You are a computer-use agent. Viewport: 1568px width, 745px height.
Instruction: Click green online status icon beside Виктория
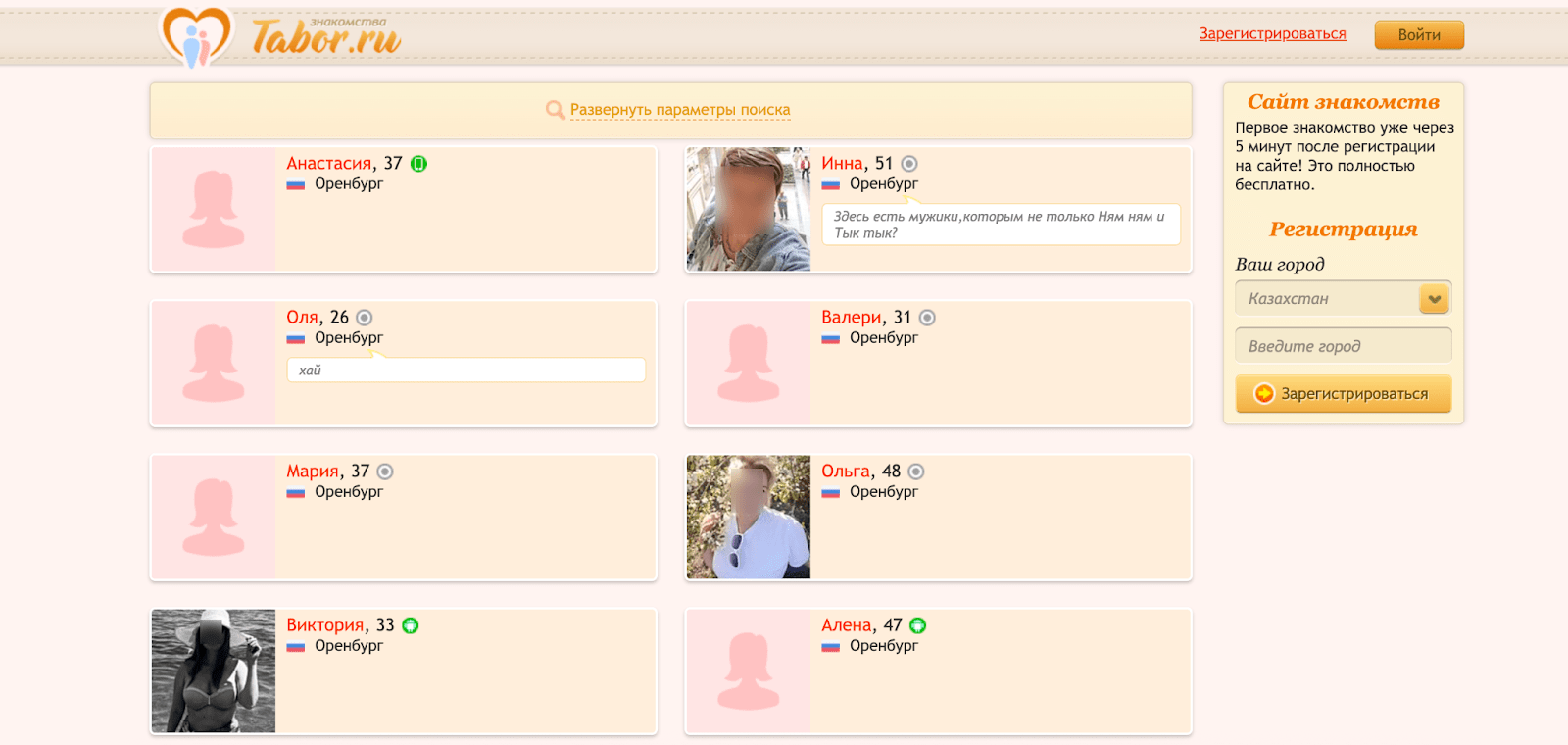(411, 625)
